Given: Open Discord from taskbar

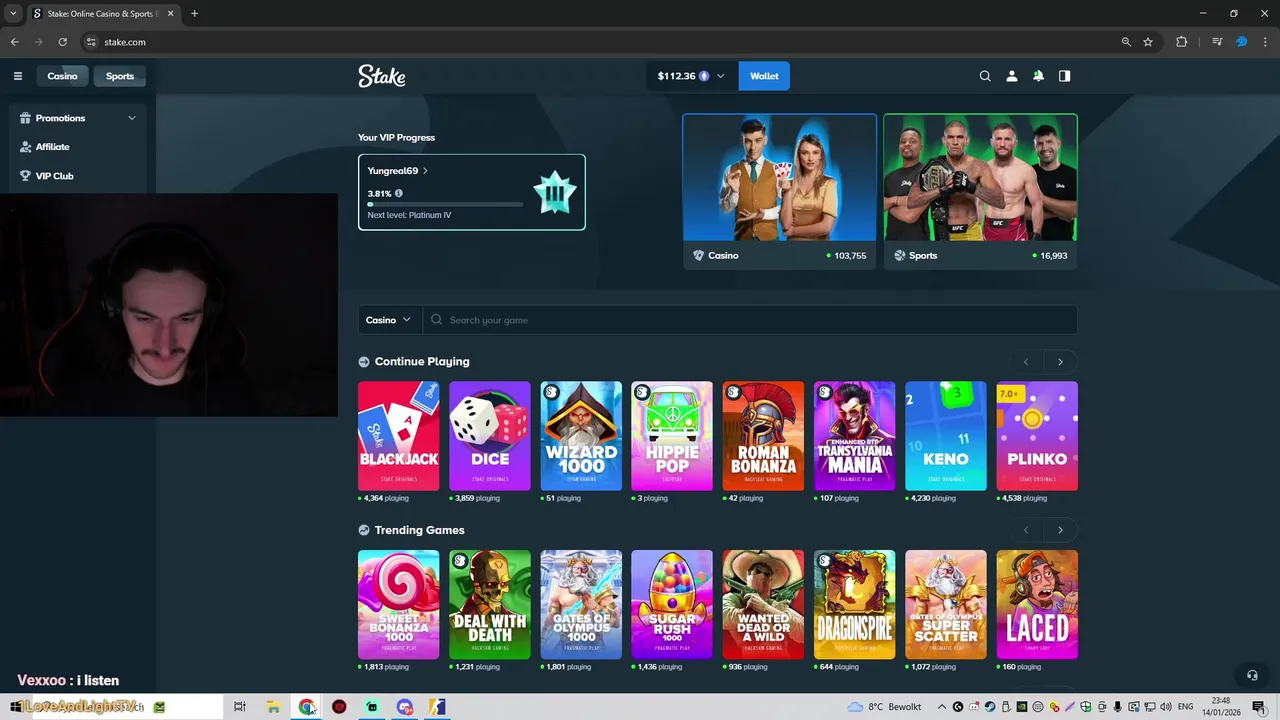Looking at the screenshot, I should (405, 707).
